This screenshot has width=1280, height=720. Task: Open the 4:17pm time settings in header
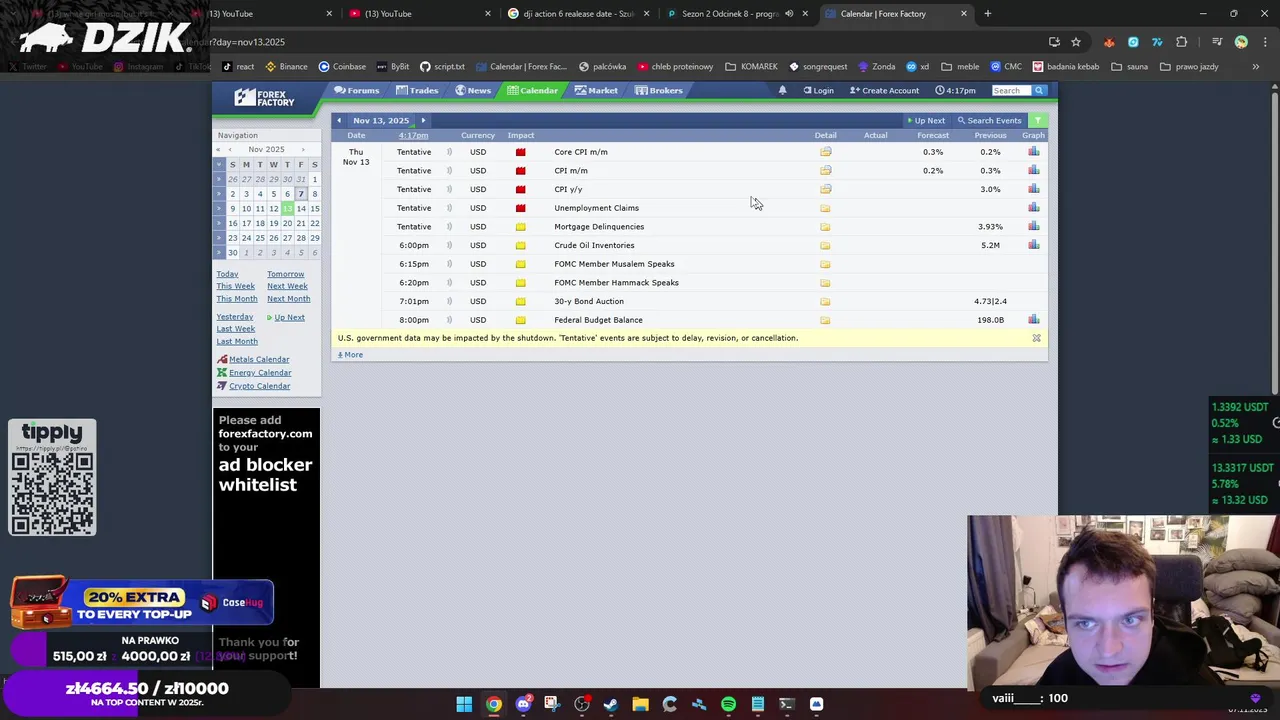(x=955, y=91)
